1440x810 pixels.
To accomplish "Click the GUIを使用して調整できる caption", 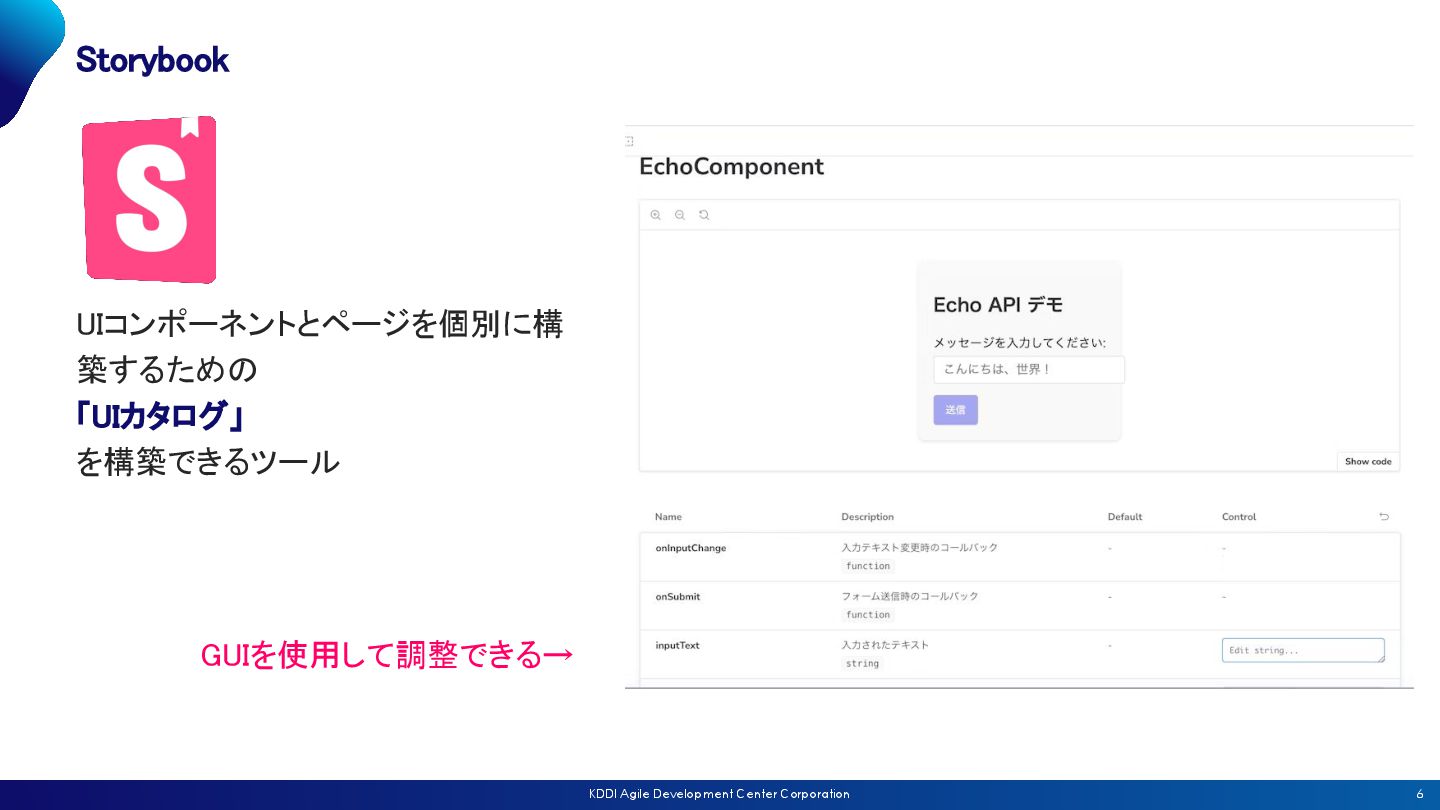I will (387, 655).
